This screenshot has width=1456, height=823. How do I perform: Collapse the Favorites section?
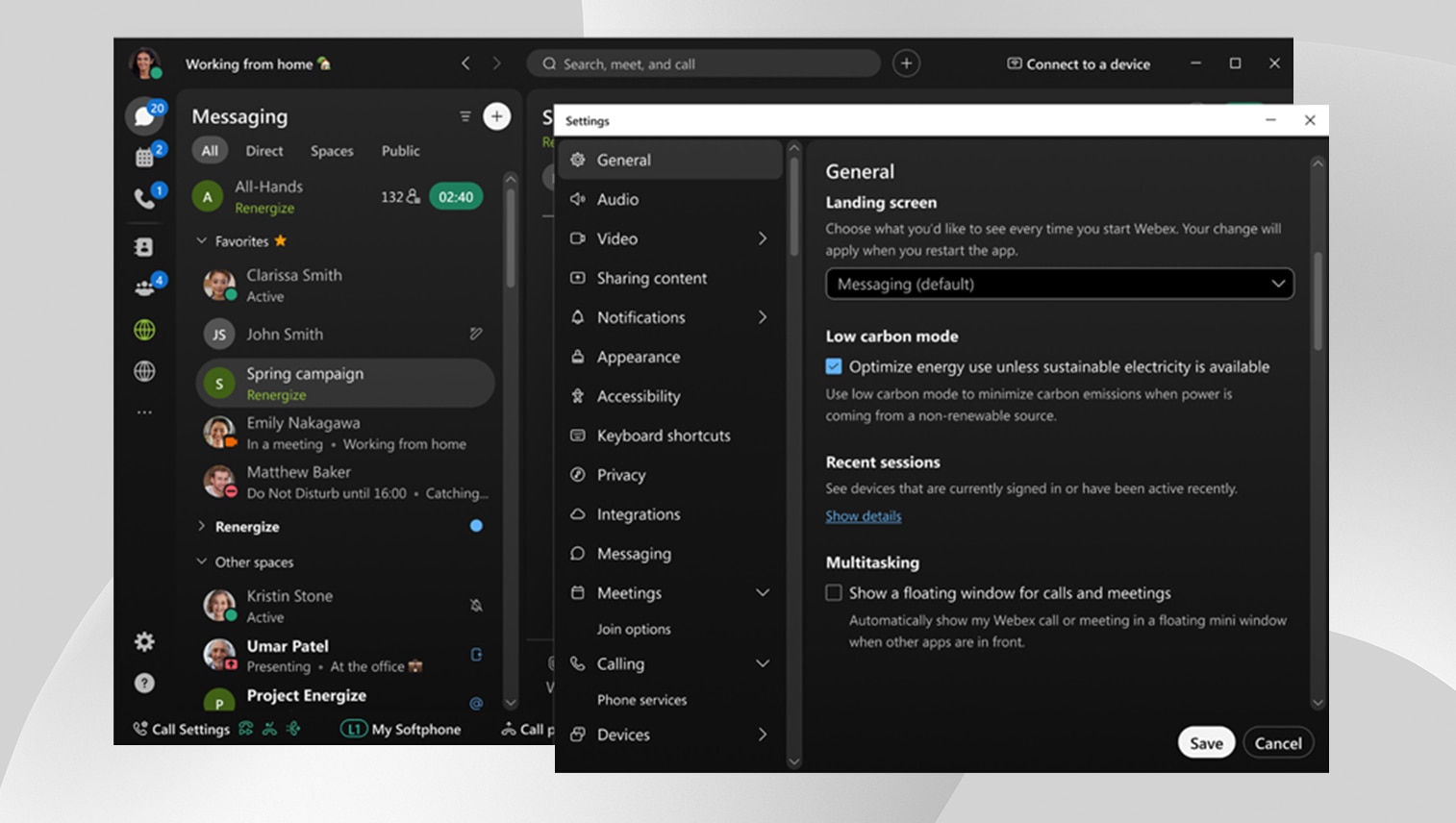201,241
